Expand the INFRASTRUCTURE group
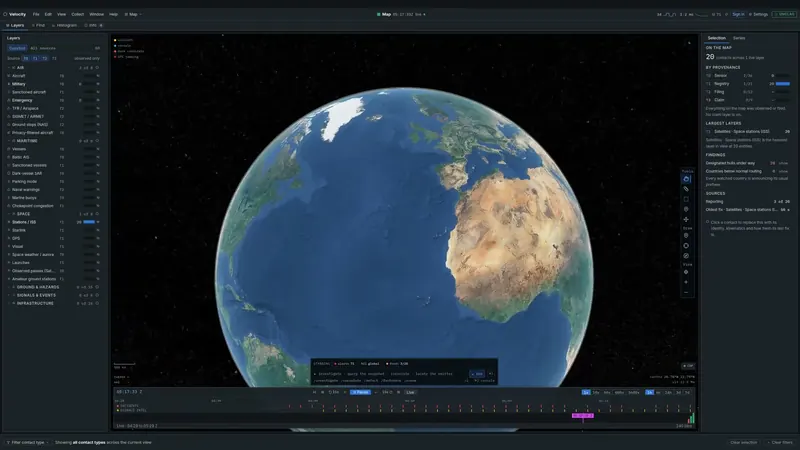 (9, 304)
